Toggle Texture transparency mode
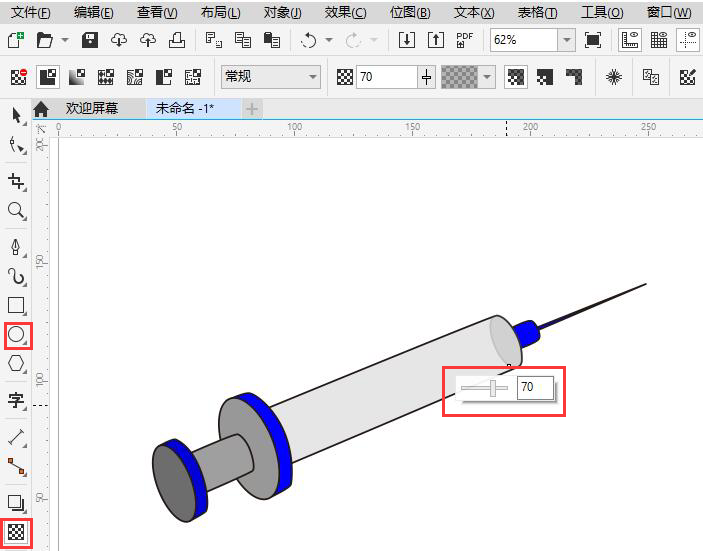 point(193,77)
